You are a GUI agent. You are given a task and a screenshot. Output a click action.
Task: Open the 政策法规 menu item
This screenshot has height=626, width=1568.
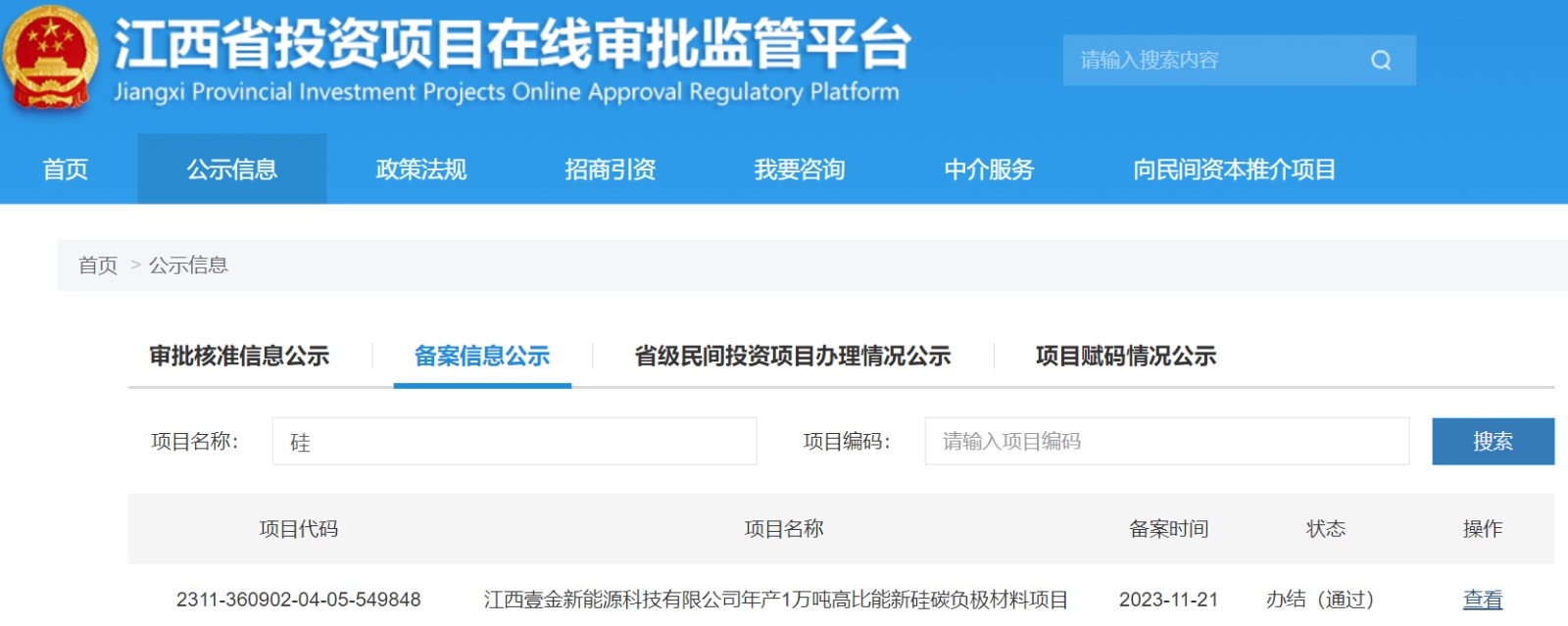pyautogui.click(x=420, y=169)
